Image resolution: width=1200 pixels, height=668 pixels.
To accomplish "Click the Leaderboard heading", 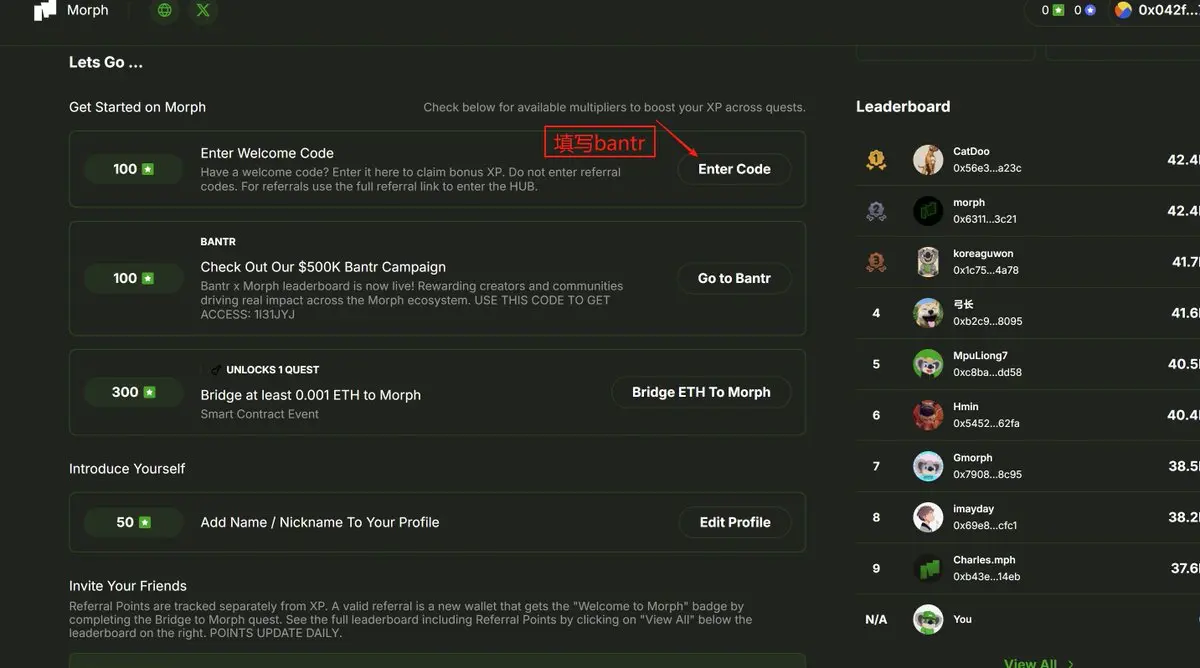I will [903, 106].
